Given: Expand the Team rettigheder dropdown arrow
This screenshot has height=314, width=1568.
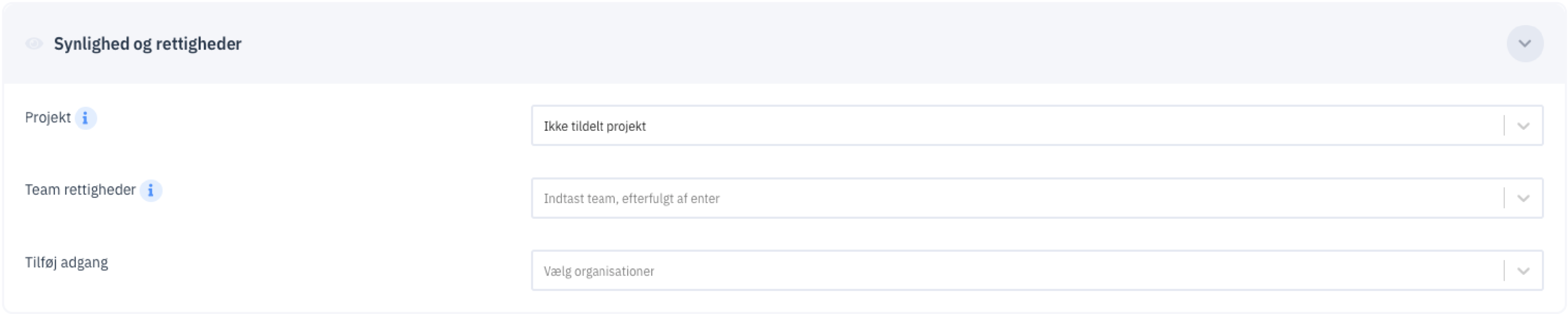Looking at the screenshot, I should 1523,198.
